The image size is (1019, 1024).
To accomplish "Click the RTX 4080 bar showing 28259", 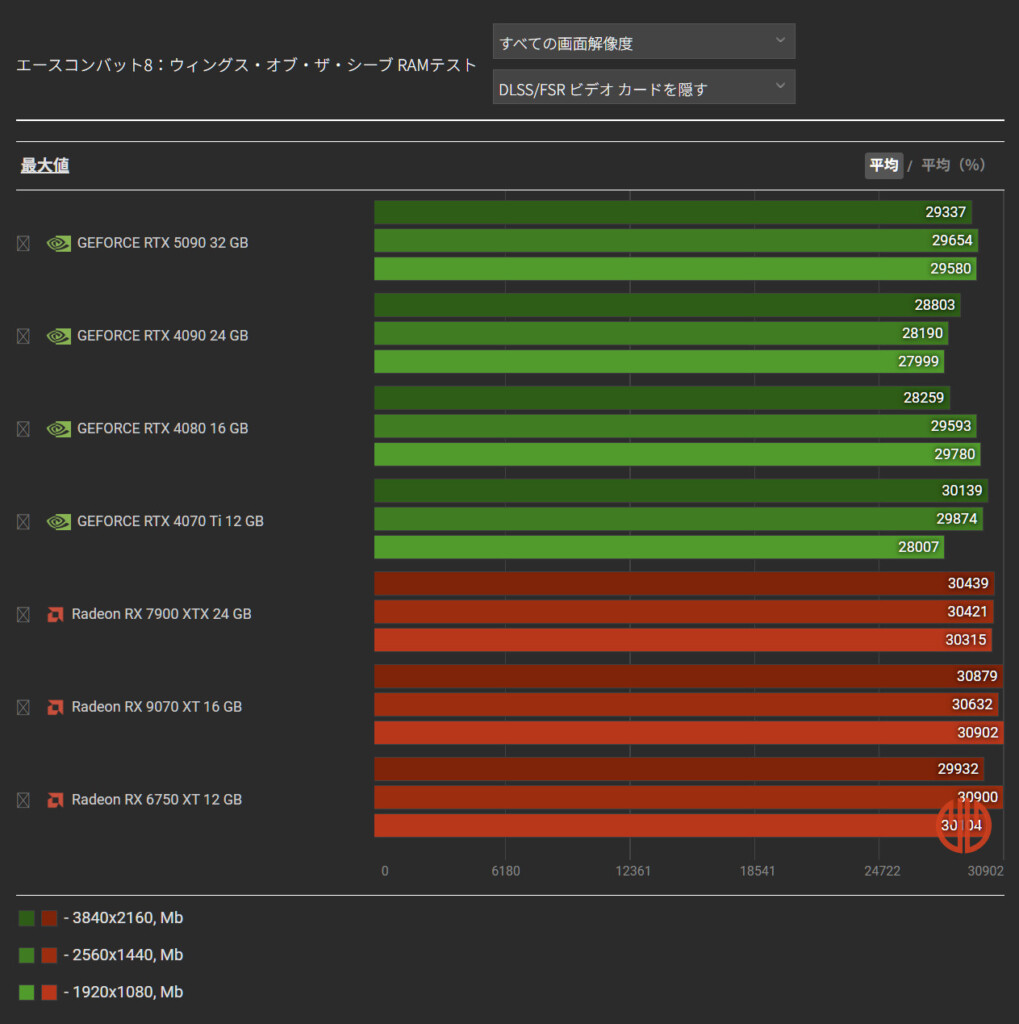I will 662,398.
